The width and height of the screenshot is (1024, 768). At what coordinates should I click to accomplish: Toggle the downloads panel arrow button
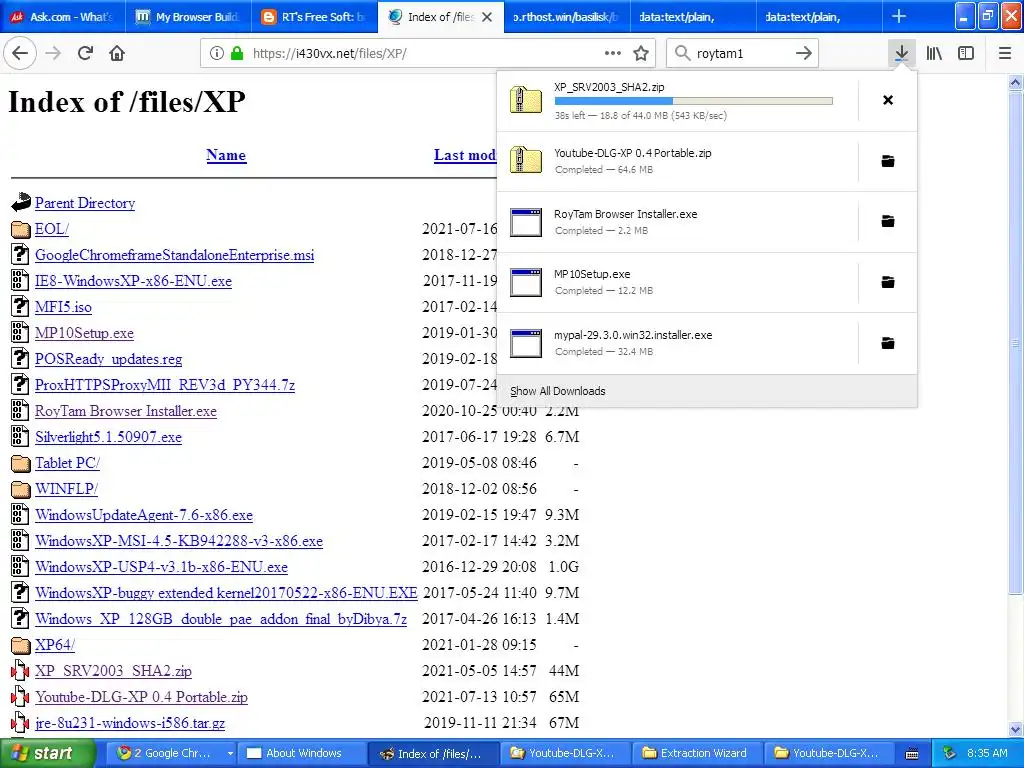click(x=901, y=53)
